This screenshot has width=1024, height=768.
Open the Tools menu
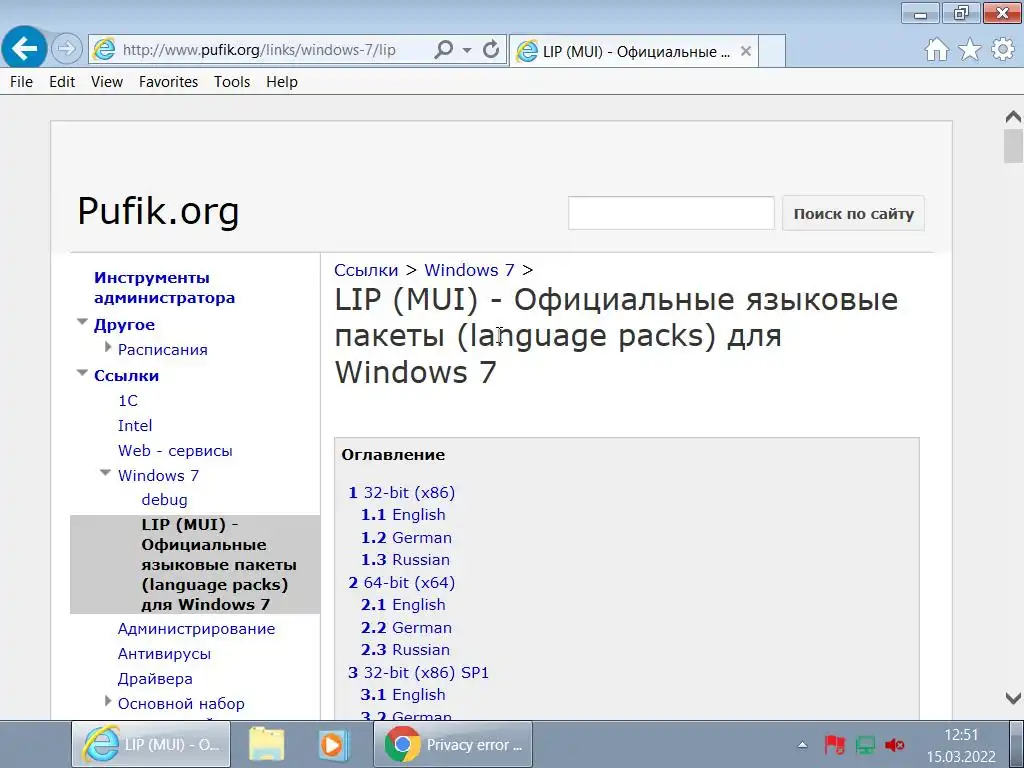232,82
